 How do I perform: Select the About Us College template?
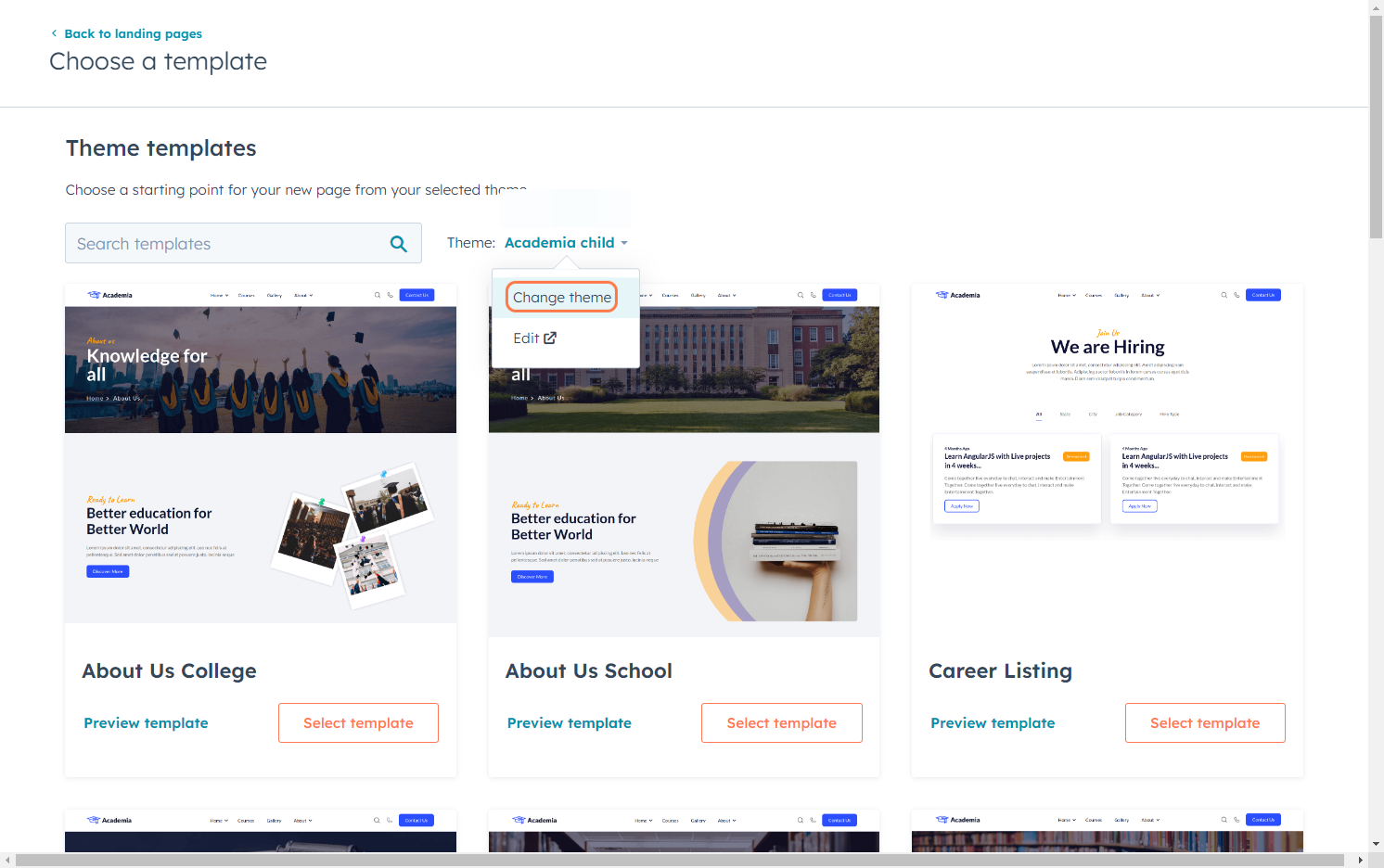point(358,723)
